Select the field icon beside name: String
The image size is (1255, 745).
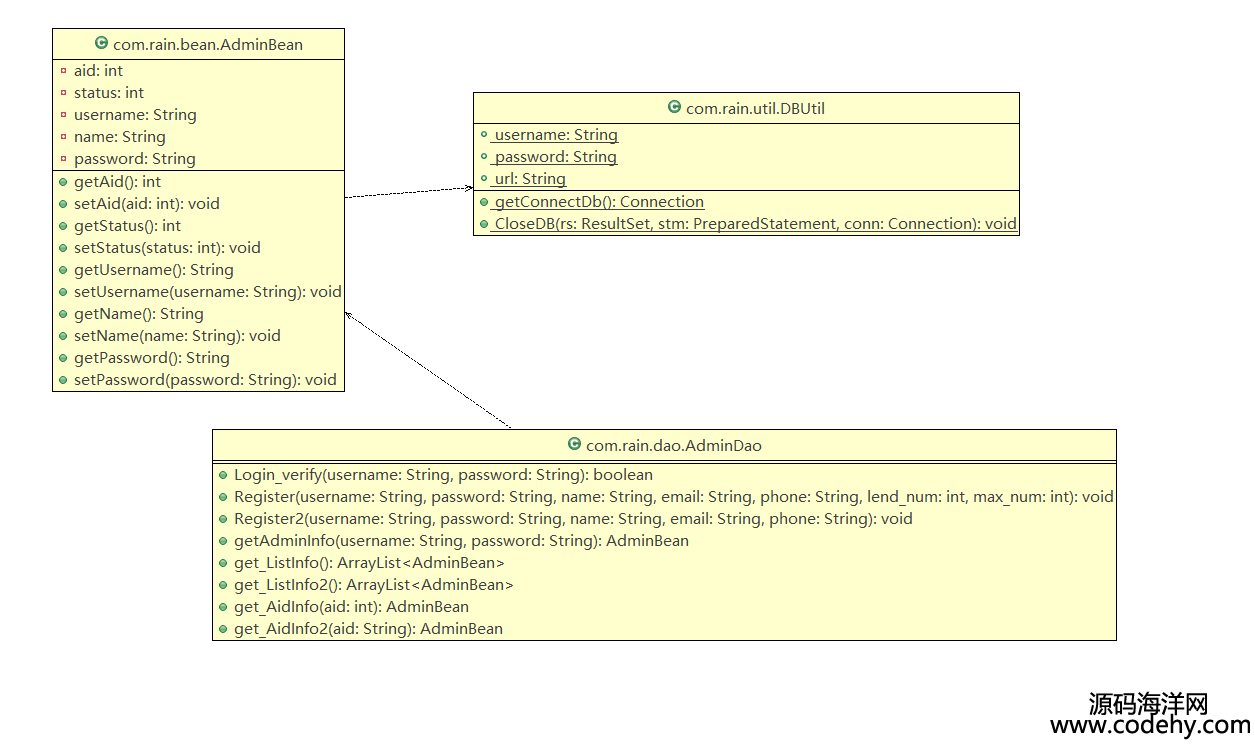(x=63, y=137)
